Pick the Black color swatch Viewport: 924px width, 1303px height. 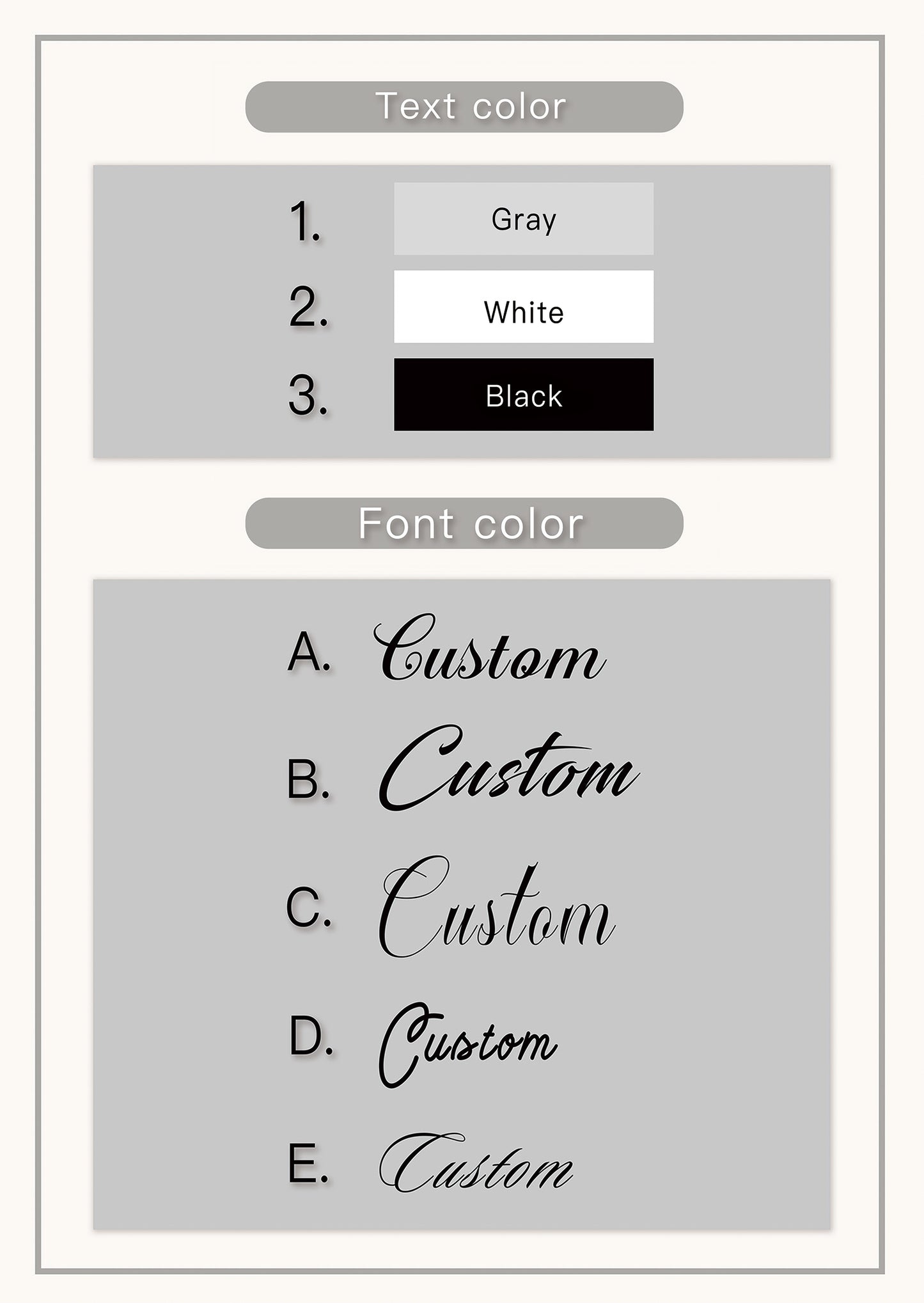point(524,394)
